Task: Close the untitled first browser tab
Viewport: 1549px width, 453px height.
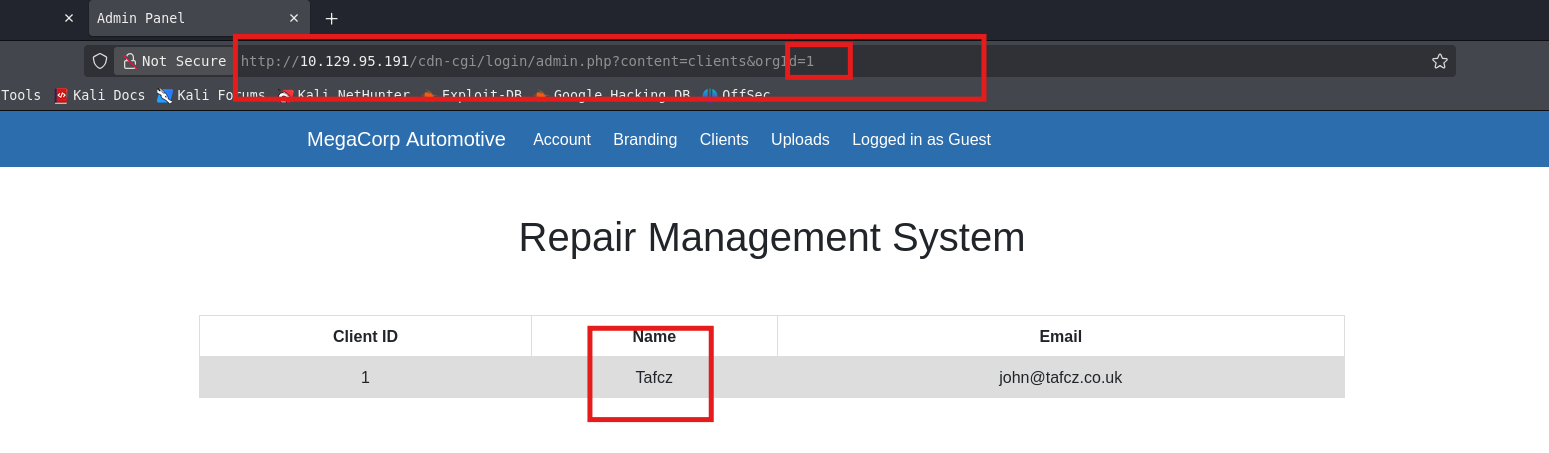Action: pos(69,18)
